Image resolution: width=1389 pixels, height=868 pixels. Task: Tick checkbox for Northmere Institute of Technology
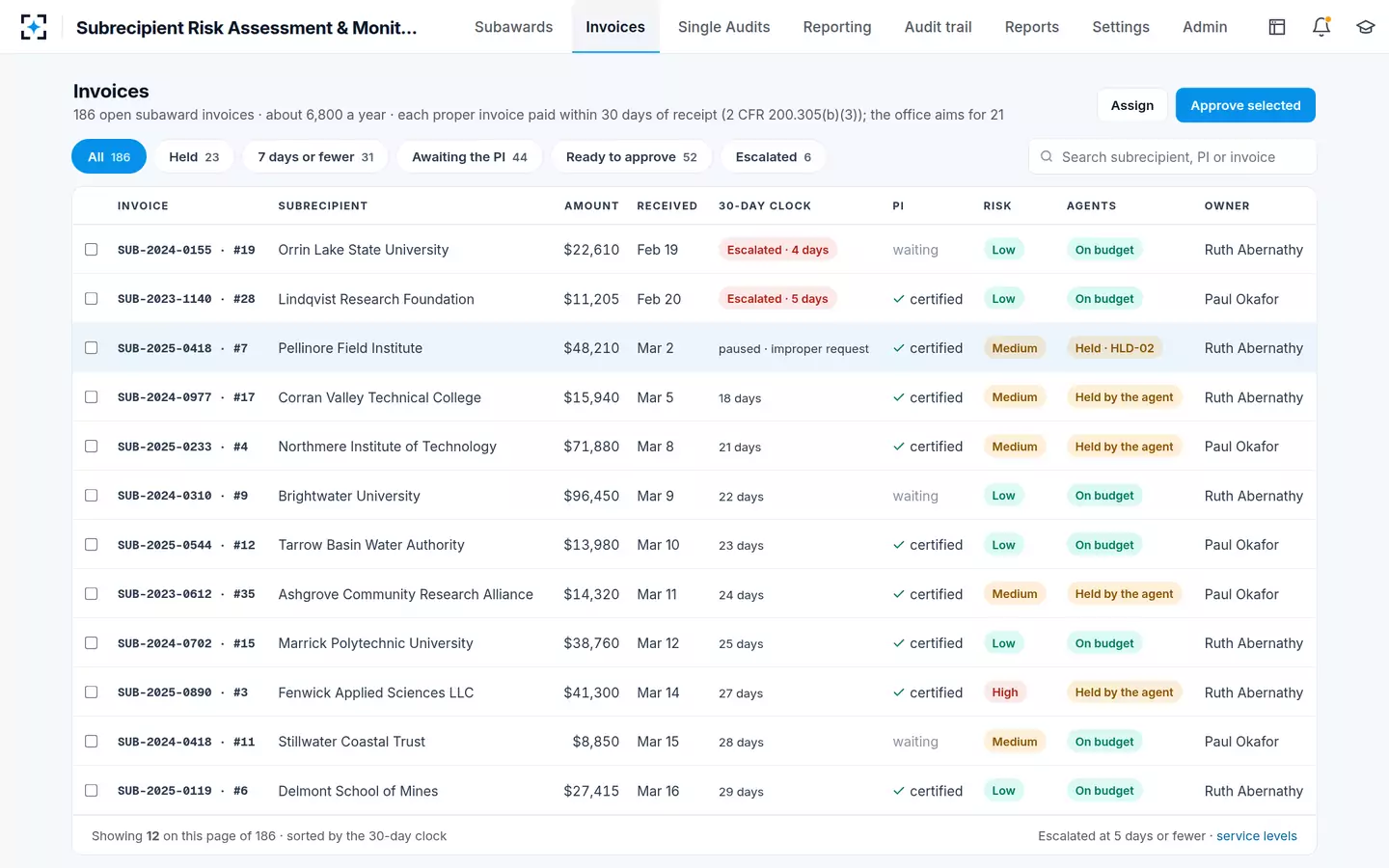[92, 447]
